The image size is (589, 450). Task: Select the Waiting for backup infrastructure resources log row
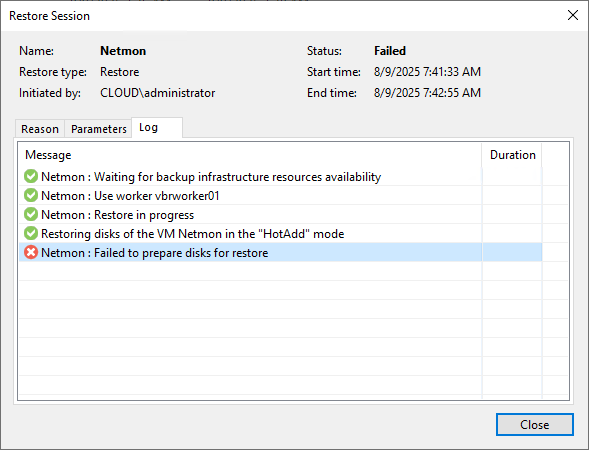(280, 177)
